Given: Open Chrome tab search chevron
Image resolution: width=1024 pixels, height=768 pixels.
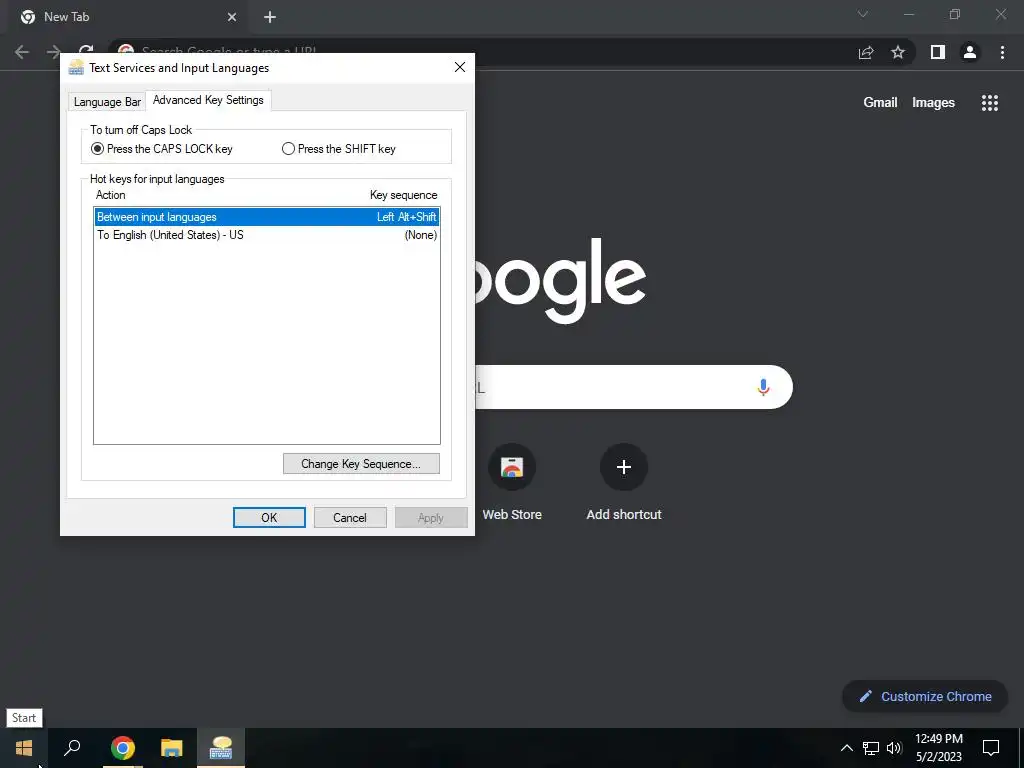Looking at the screenshot, I should [x=863, y=14].
